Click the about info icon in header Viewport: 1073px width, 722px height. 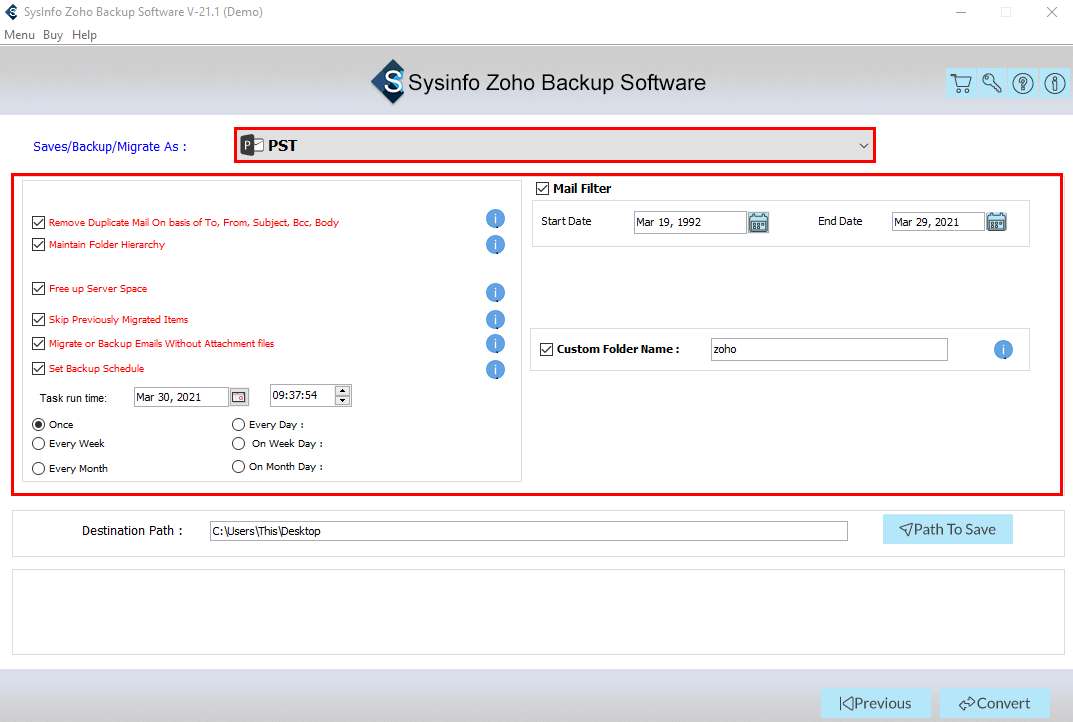(x=1055, y=83)
